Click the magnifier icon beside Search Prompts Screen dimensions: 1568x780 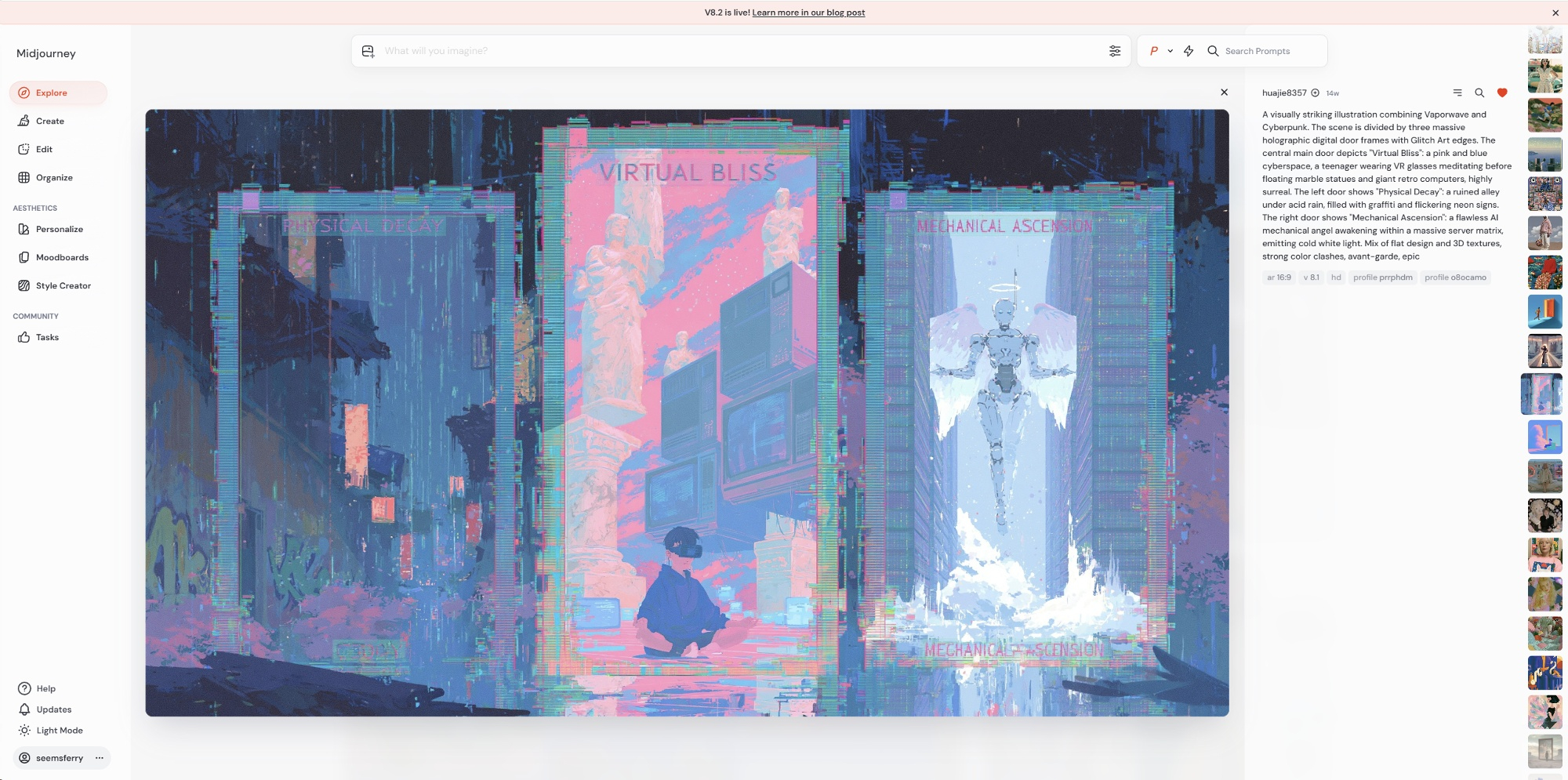[1213, 51]
